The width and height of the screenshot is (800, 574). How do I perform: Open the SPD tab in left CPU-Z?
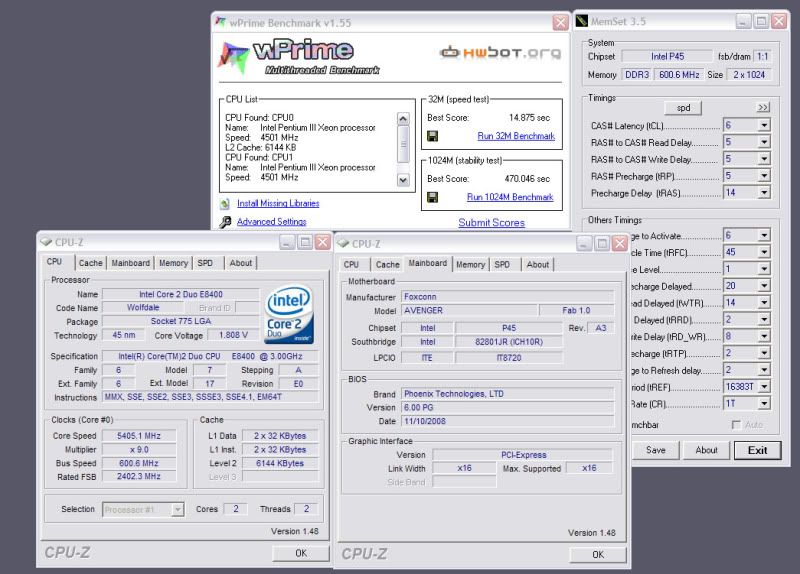pyautogui.click(x=205, y=263)
